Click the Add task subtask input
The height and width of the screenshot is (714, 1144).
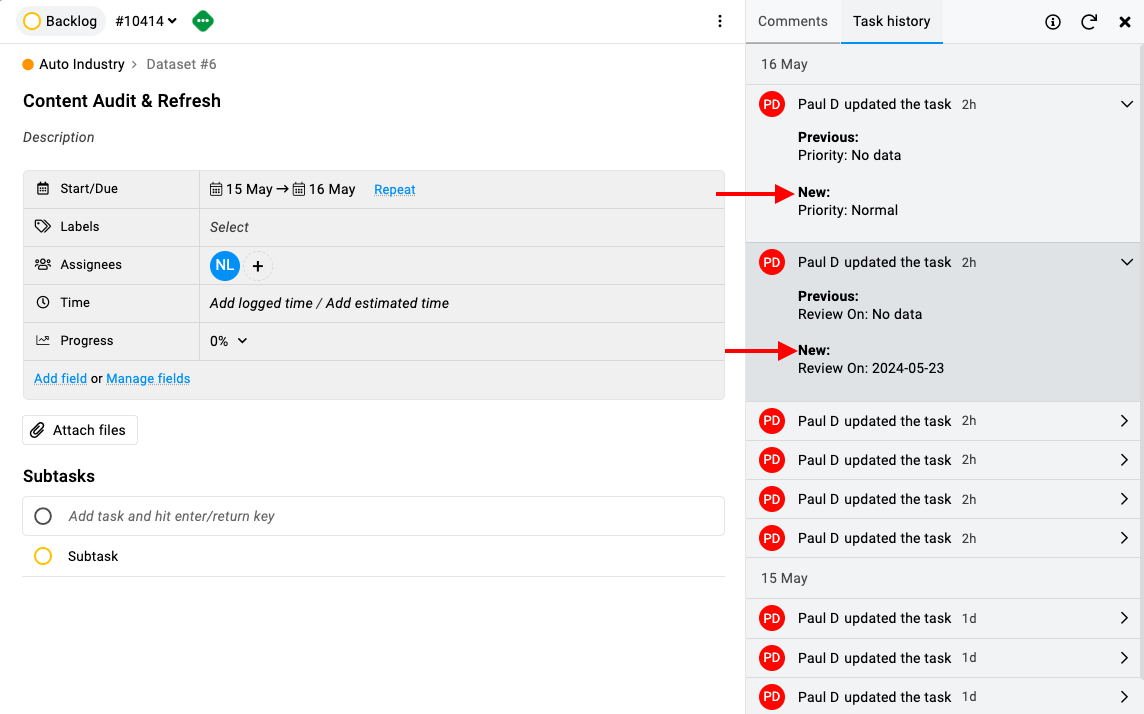pos(374,516)
